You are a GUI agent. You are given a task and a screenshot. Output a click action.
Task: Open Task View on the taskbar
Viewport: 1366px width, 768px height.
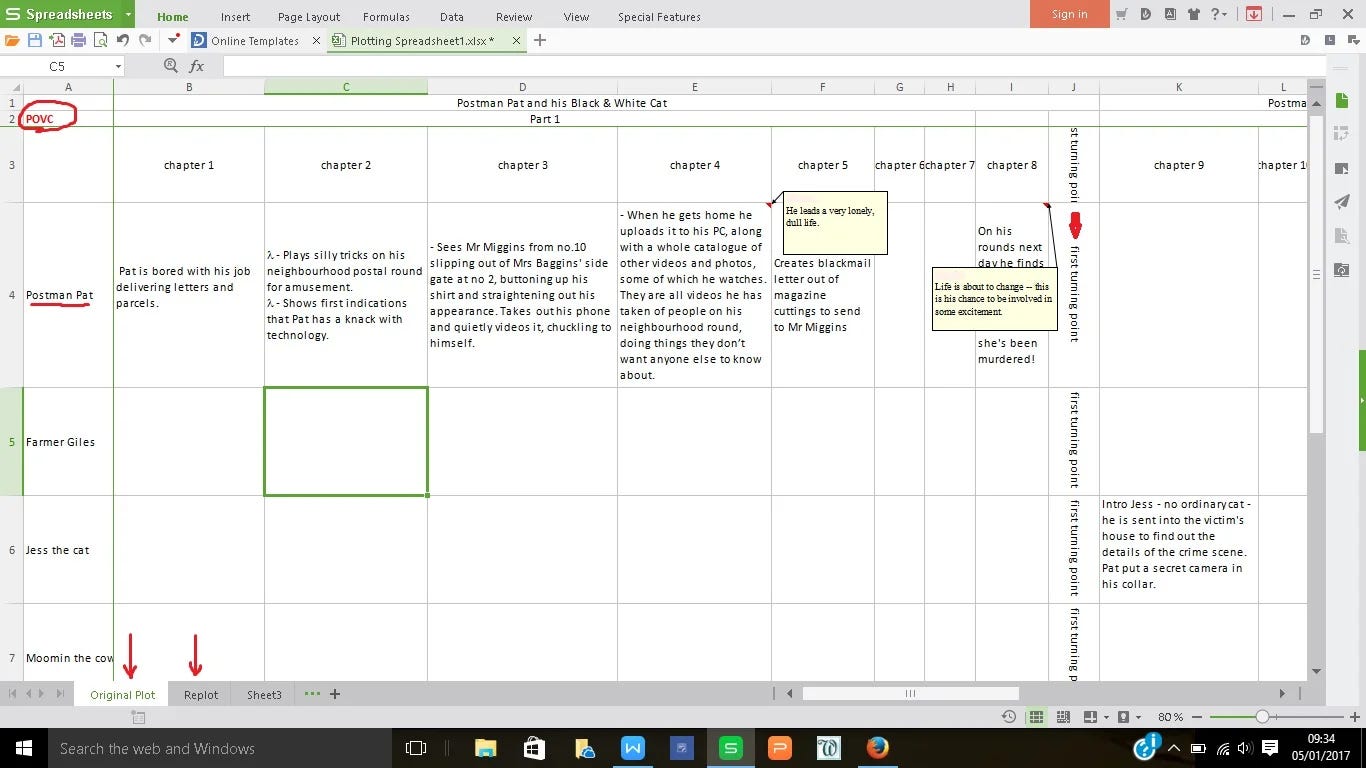coord(416,748)
